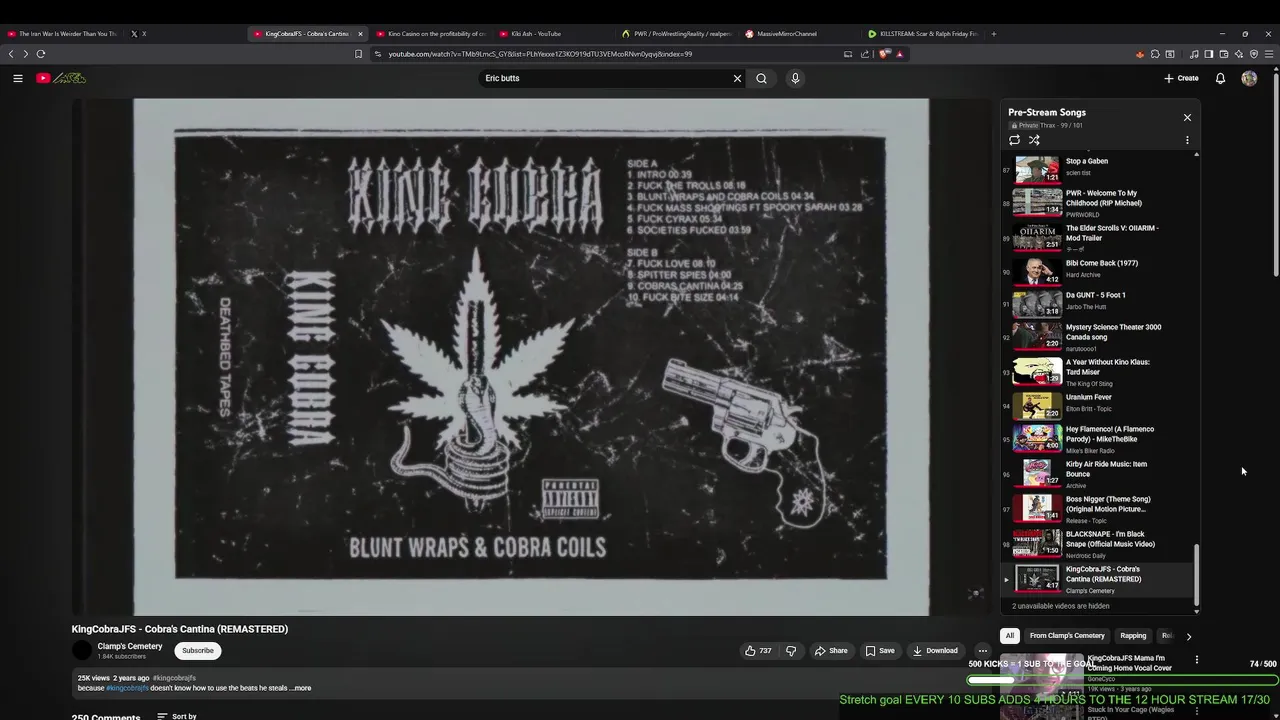The width and height of the screenshot is (1280, 720).
Task: Save video to a playlist
Action: [880, 650]
